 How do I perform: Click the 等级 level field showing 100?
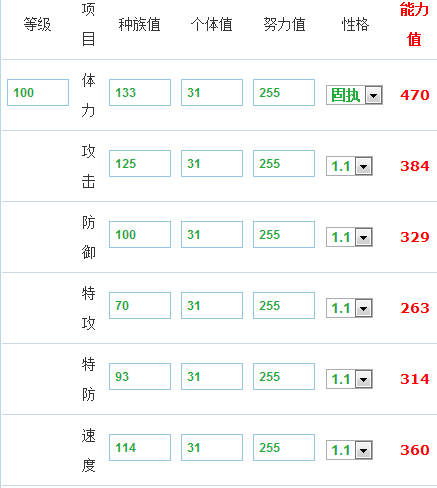tap(38, 92)
